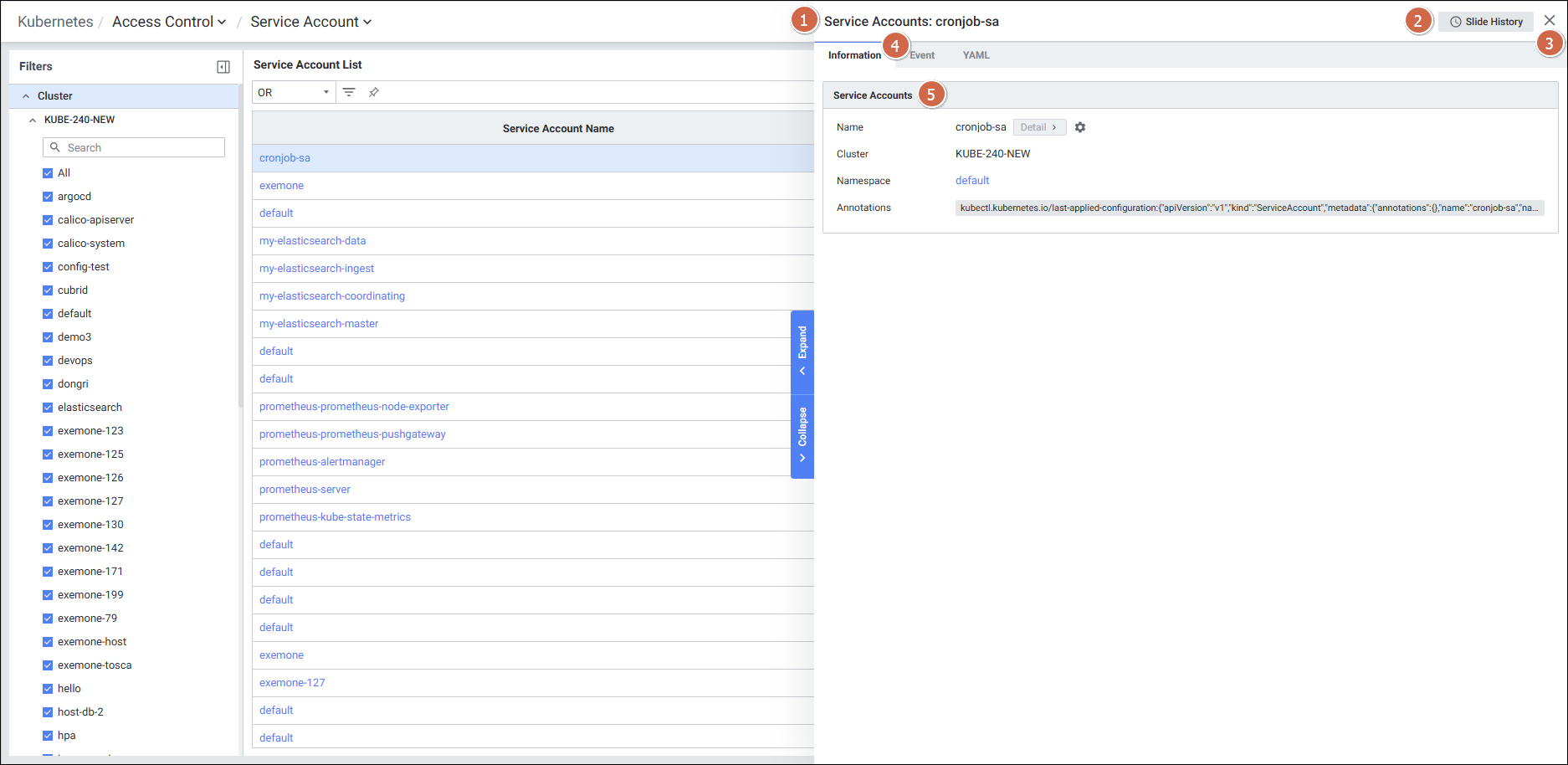This screenshot has width=1568, height=765.
Task: Uncheck the All namespaces checkbox
Action: pyautogui.click(x=48, y=173)
